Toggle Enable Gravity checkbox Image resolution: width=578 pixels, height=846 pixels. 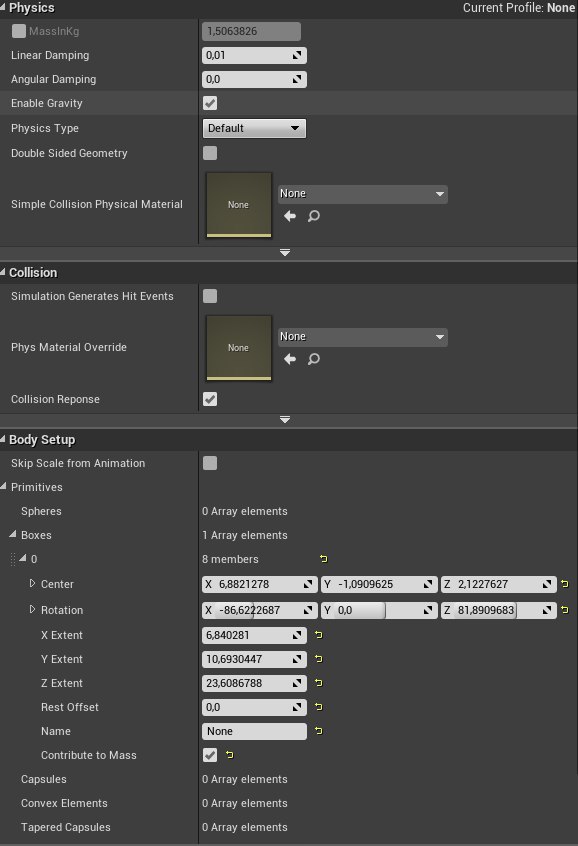point(210,103)
